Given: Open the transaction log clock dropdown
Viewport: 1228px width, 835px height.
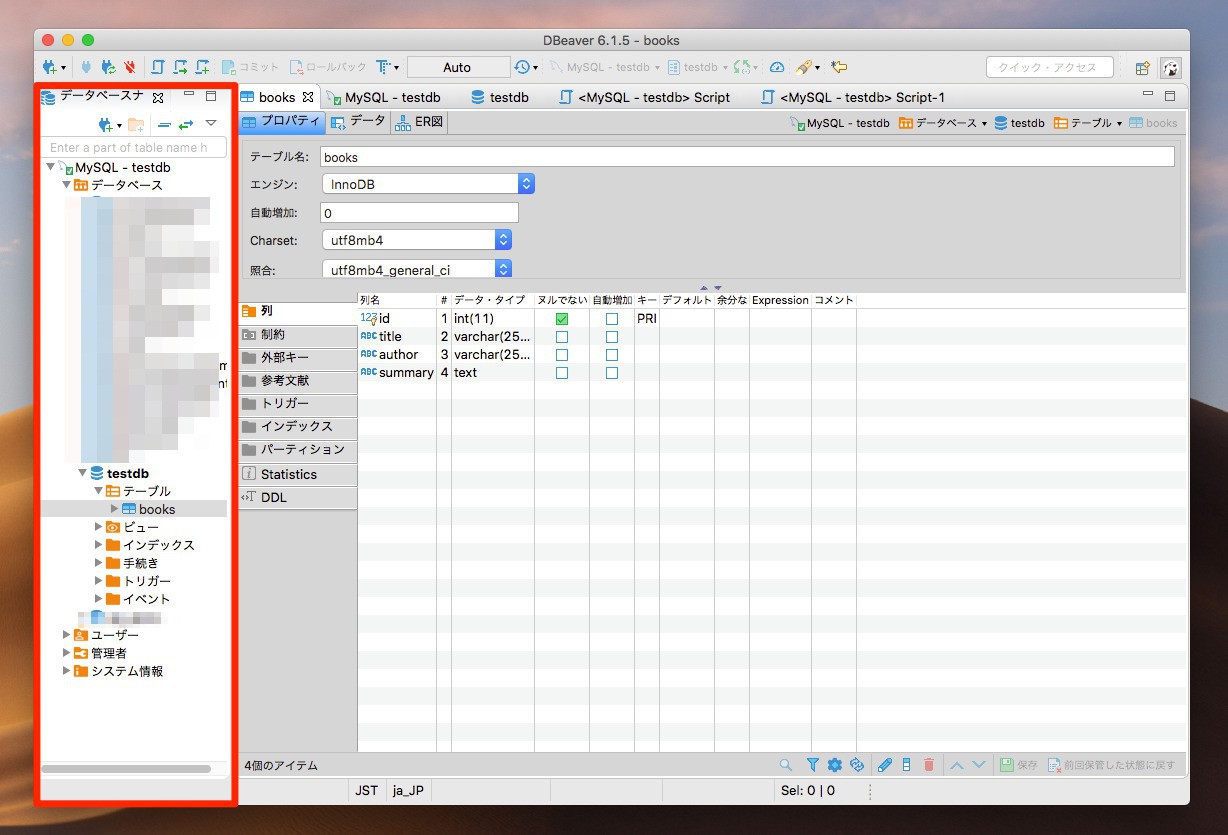Looking at the screenshot, I should [x=525, y=67].
